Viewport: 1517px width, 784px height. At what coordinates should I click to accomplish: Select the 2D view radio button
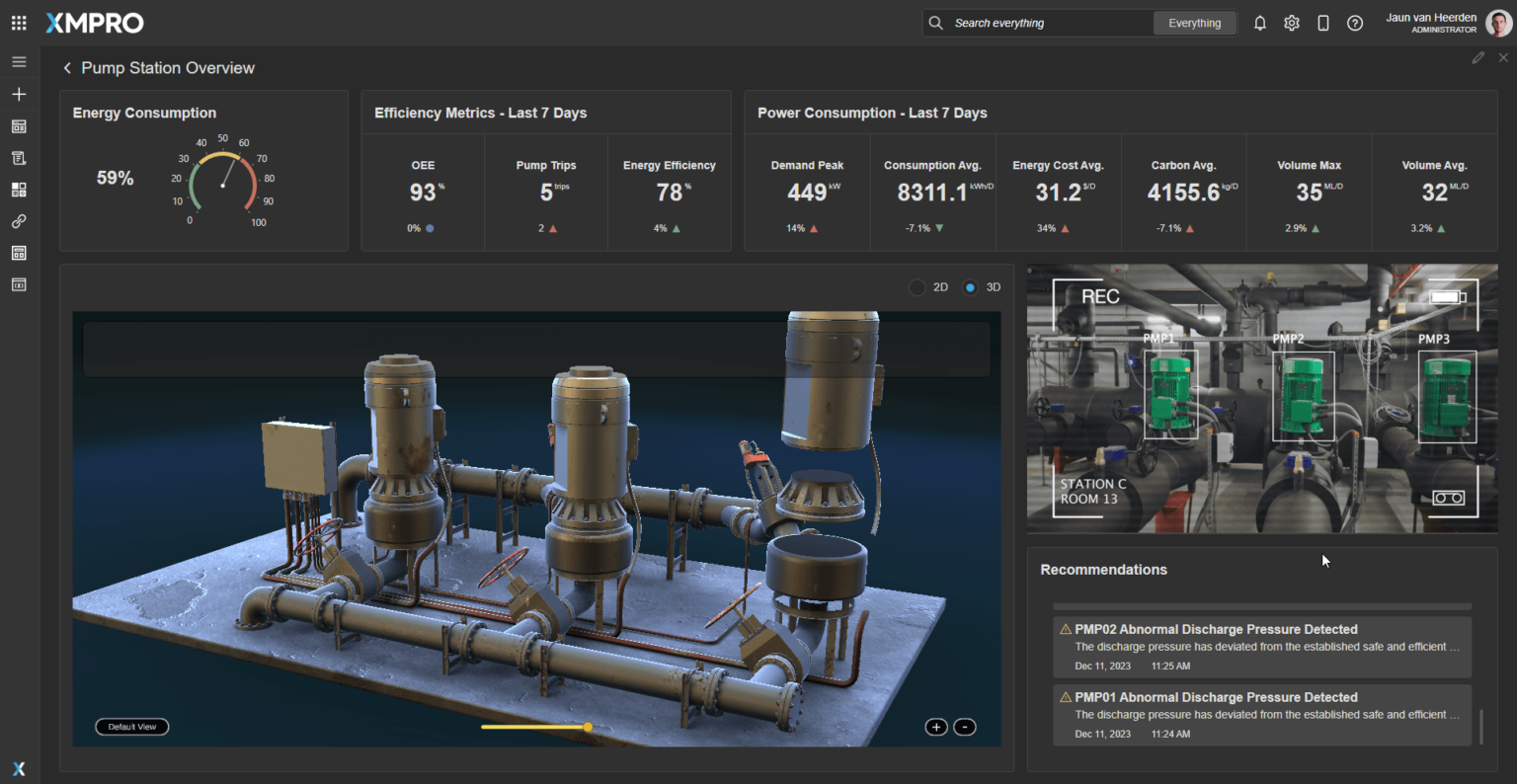pyautogui.click(x=918, y=287)
